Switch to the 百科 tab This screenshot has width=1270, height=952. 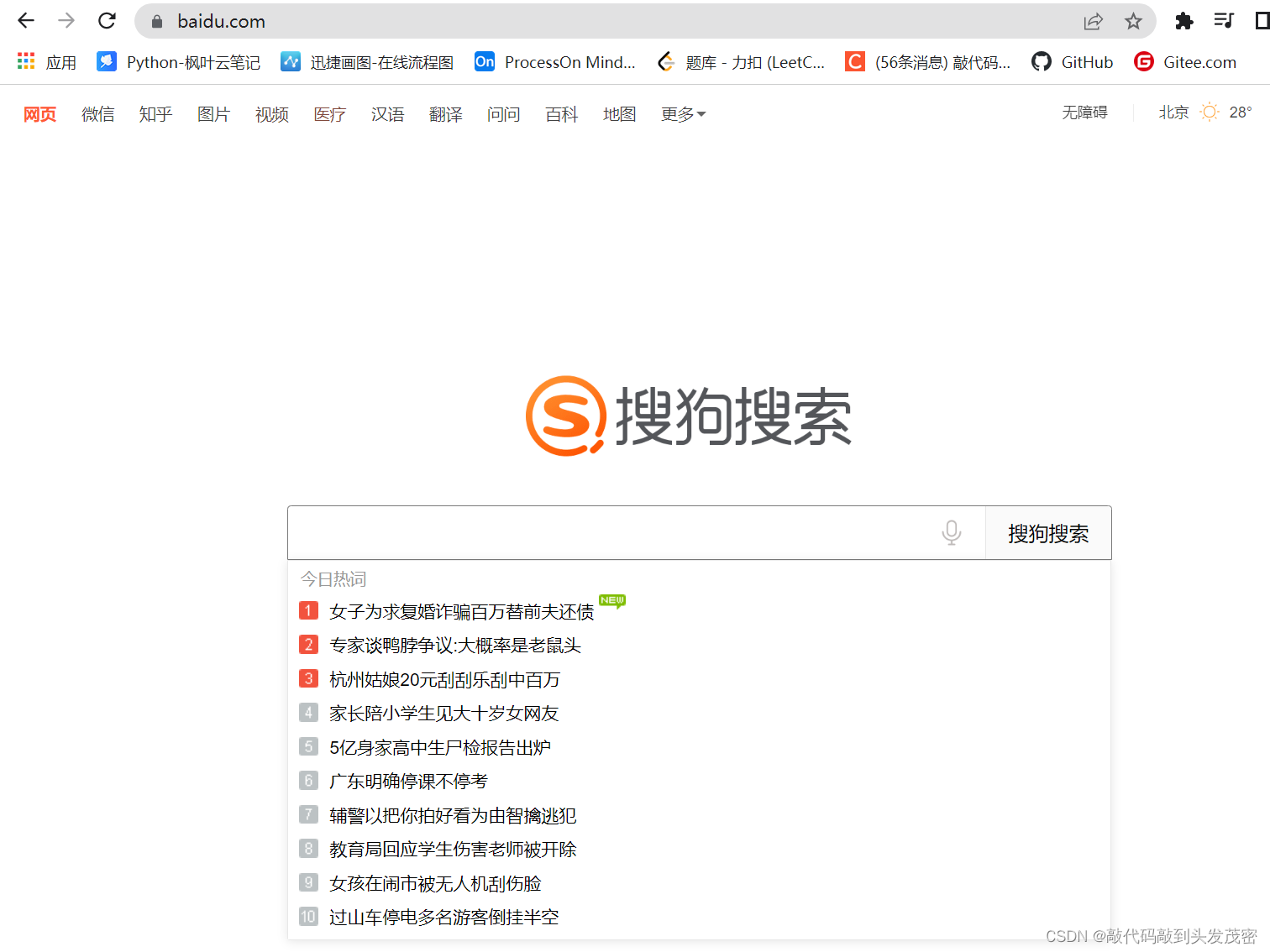[x=562, y=114]
